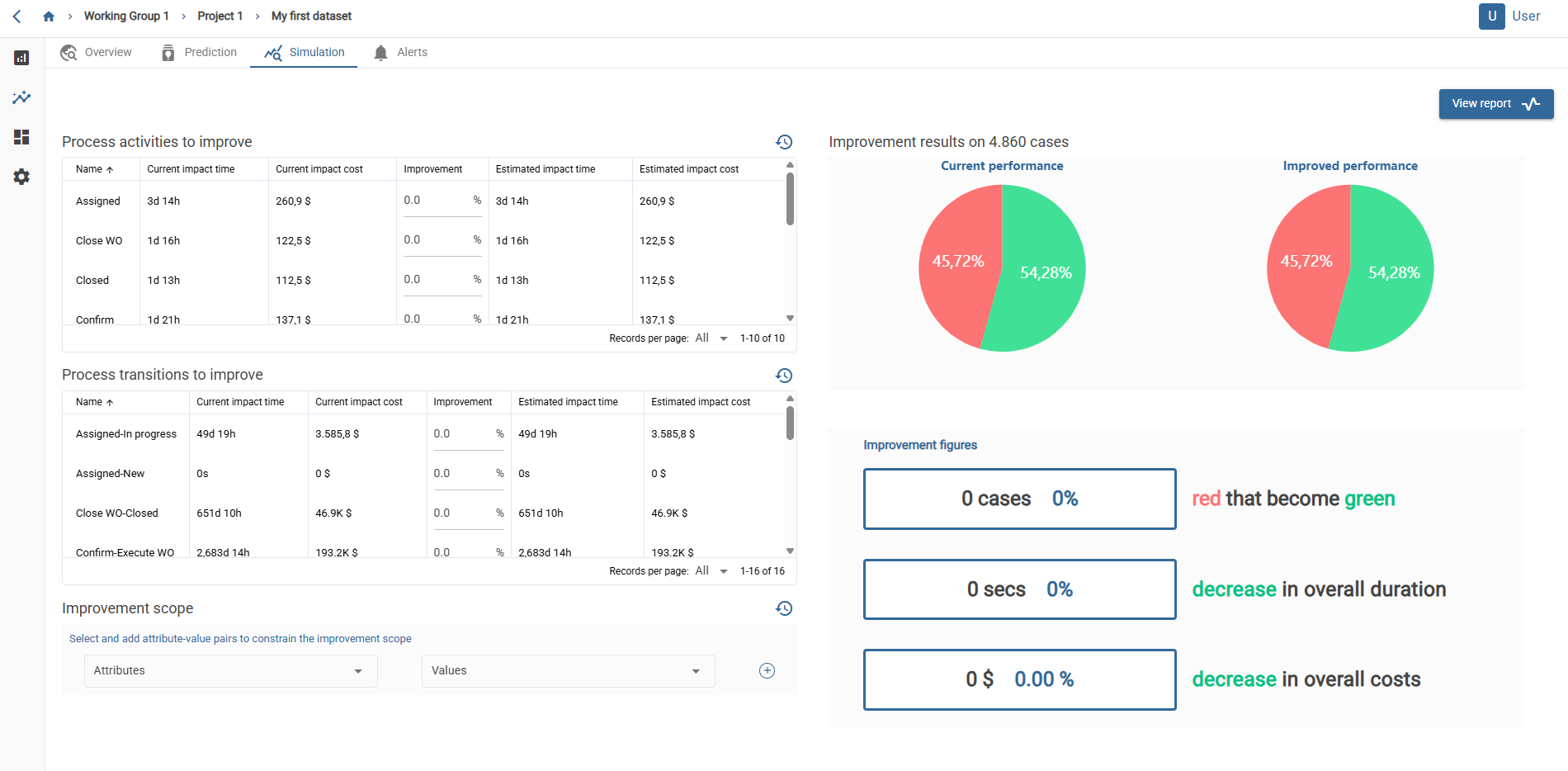
Task: Reset Process transitions to improve table
Action: [784, 376]
